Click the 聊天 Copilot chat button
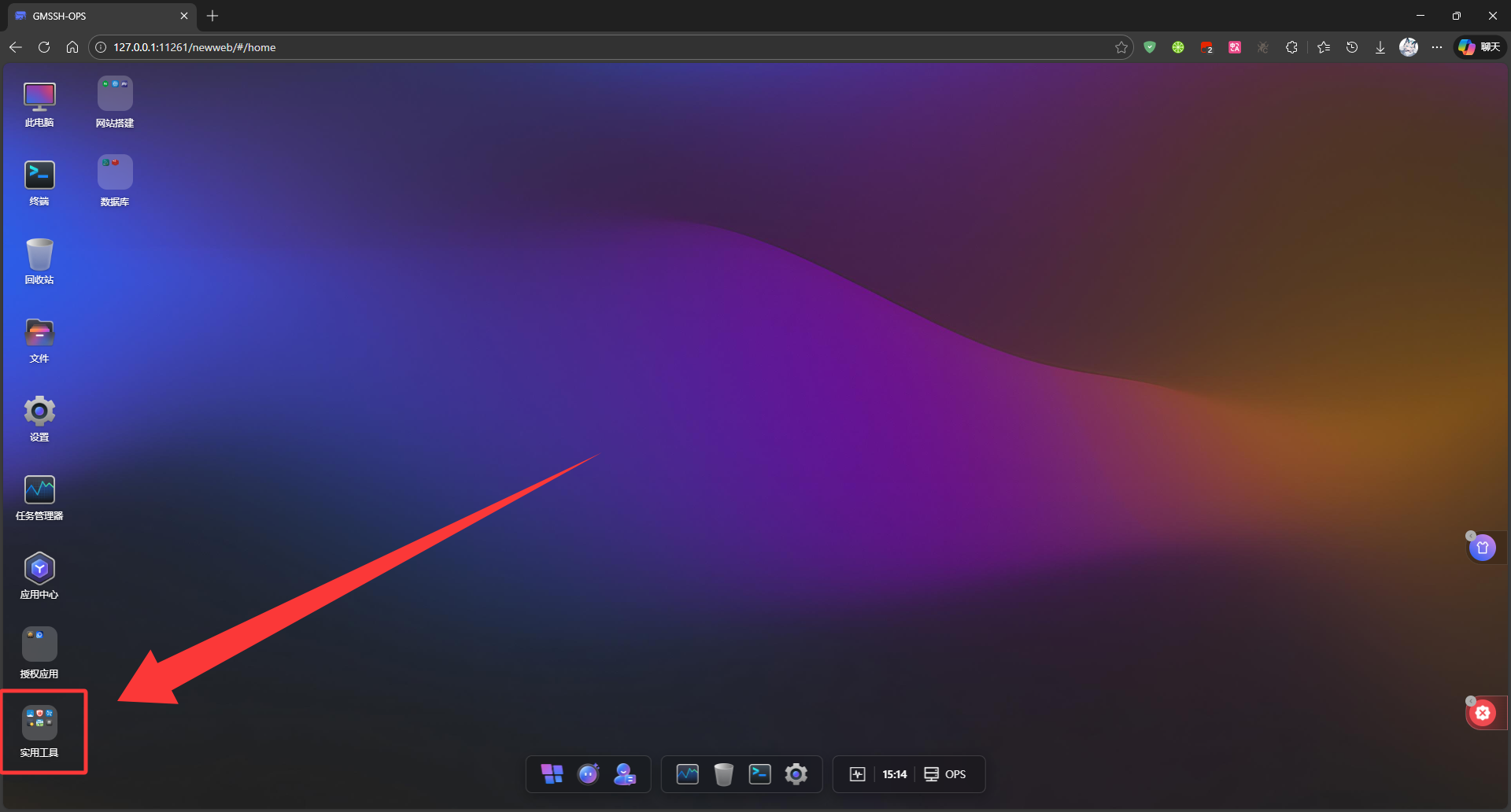This screenshot has width=1511, height=812. (1480, 47)
